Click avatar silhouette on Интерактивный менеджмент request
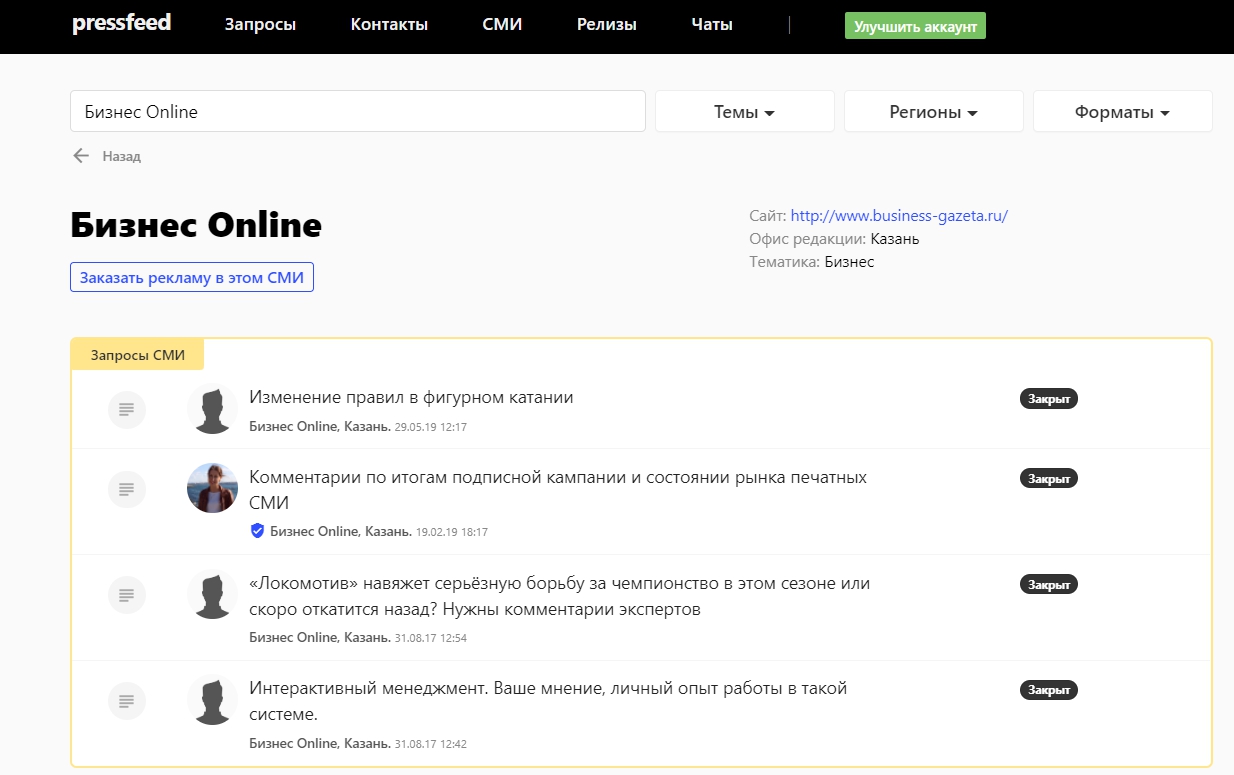 pyautogui.click(x=212, y=700)
